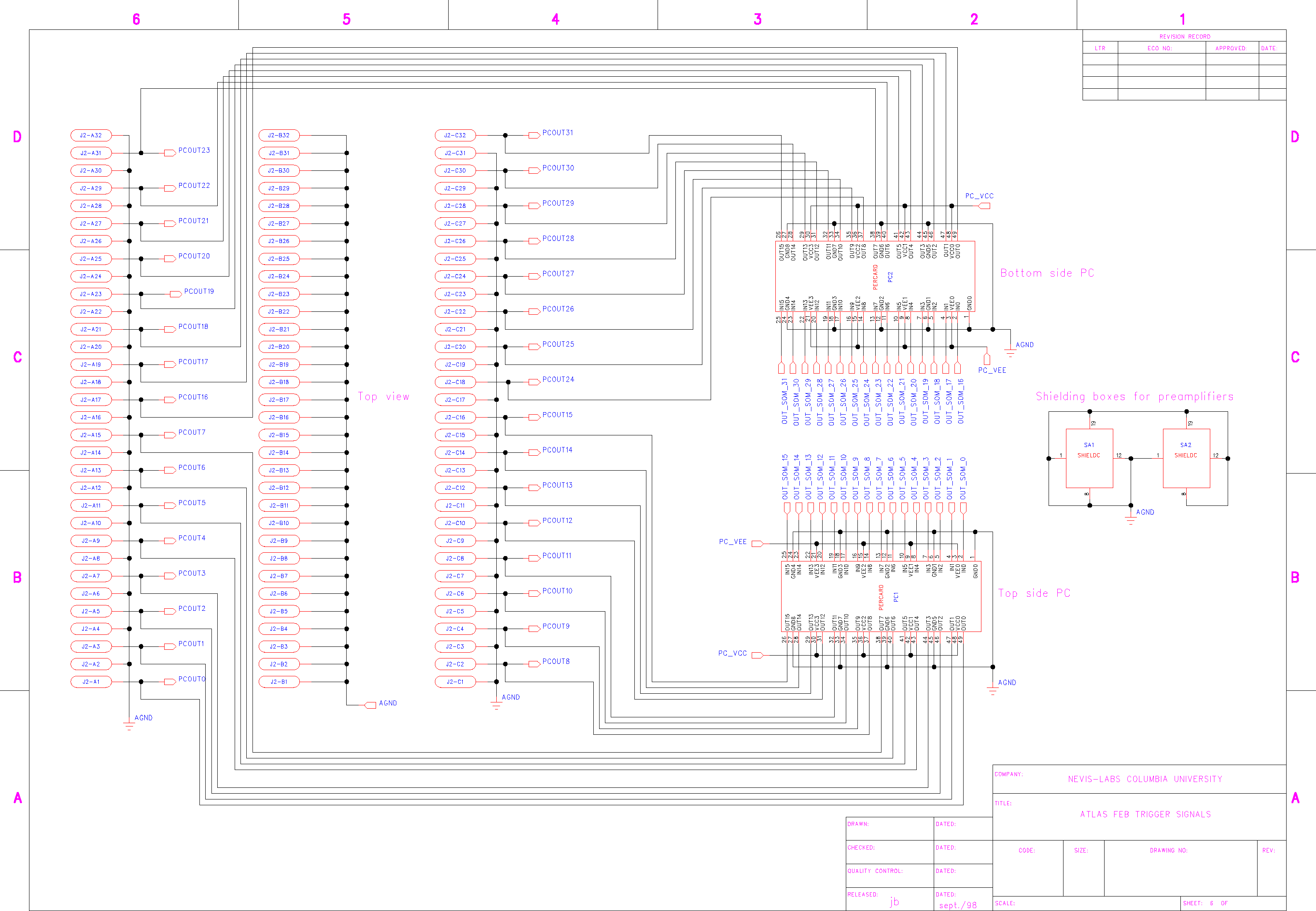
Task: Click the NEVIS-LABS COLUMBIA UNIVERSITY company field
Action: click(1145, 779)
